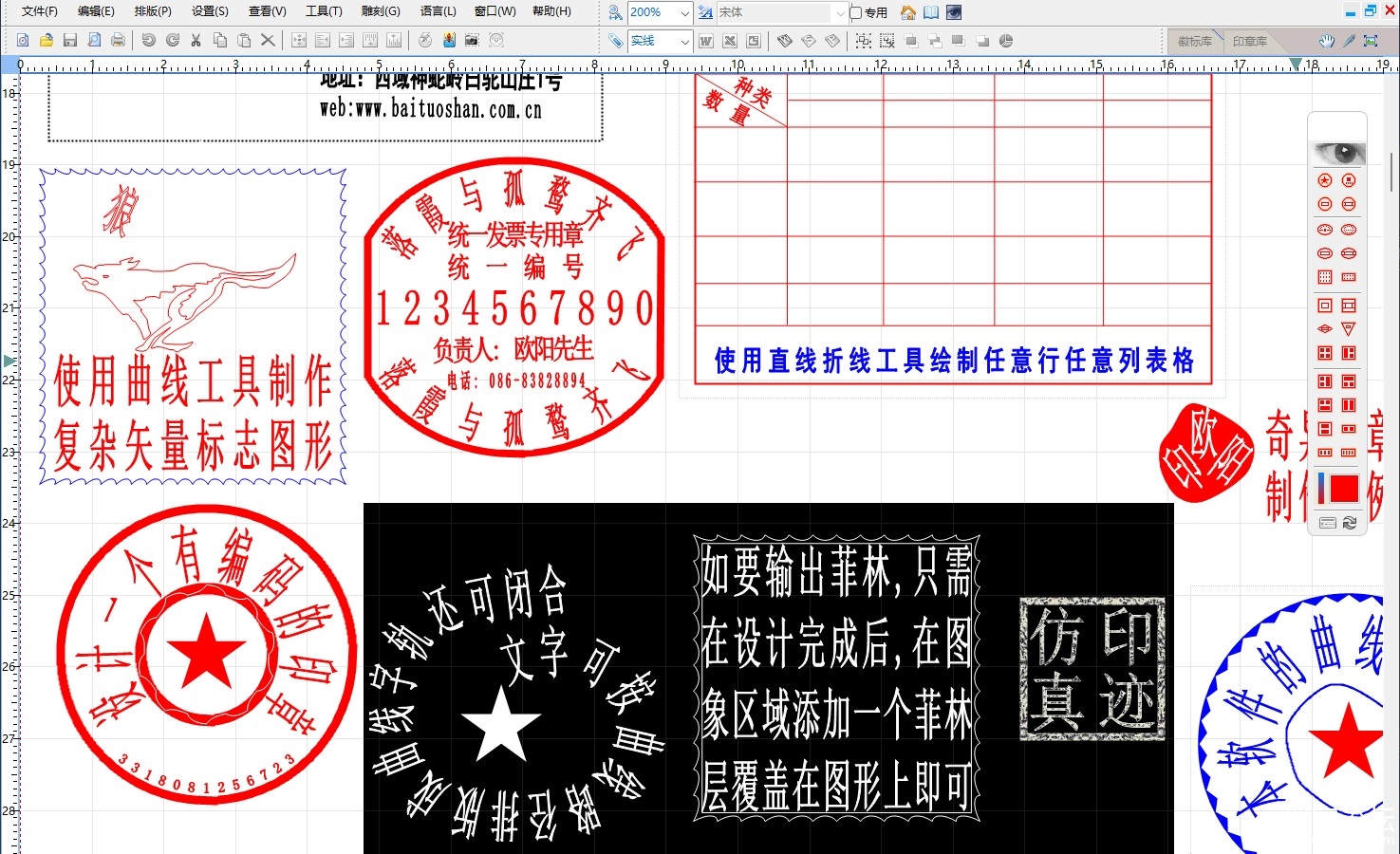Select the round star stamp template
This screenshot has width=1400, height=854.
point(1325,180)
